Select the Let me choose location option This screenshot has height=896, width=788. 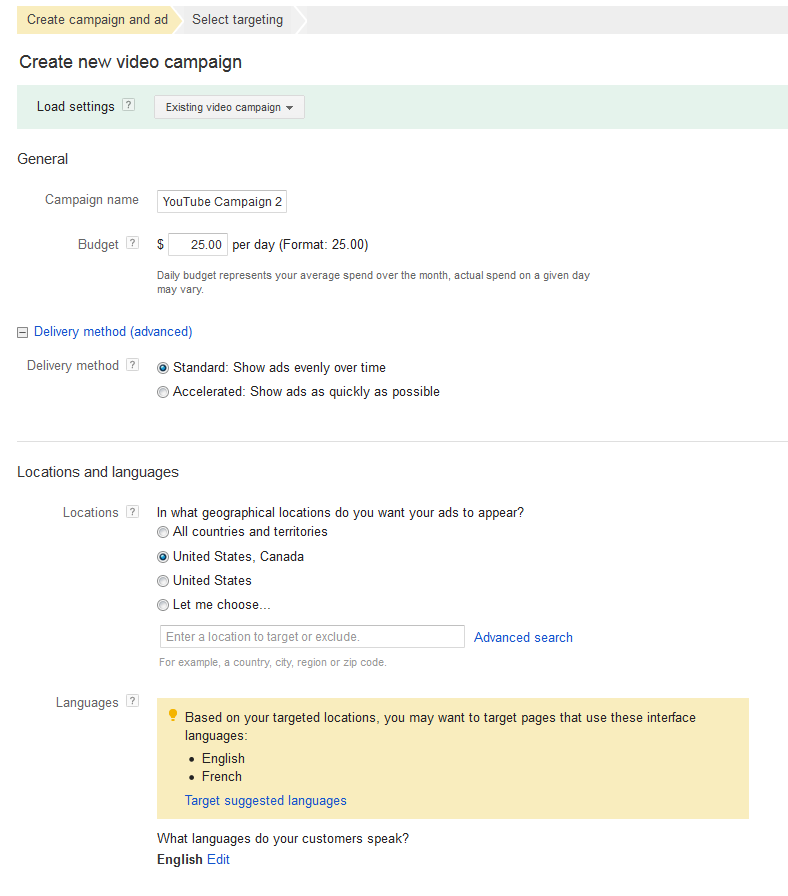pyautogui.click(x=163, y=605)
